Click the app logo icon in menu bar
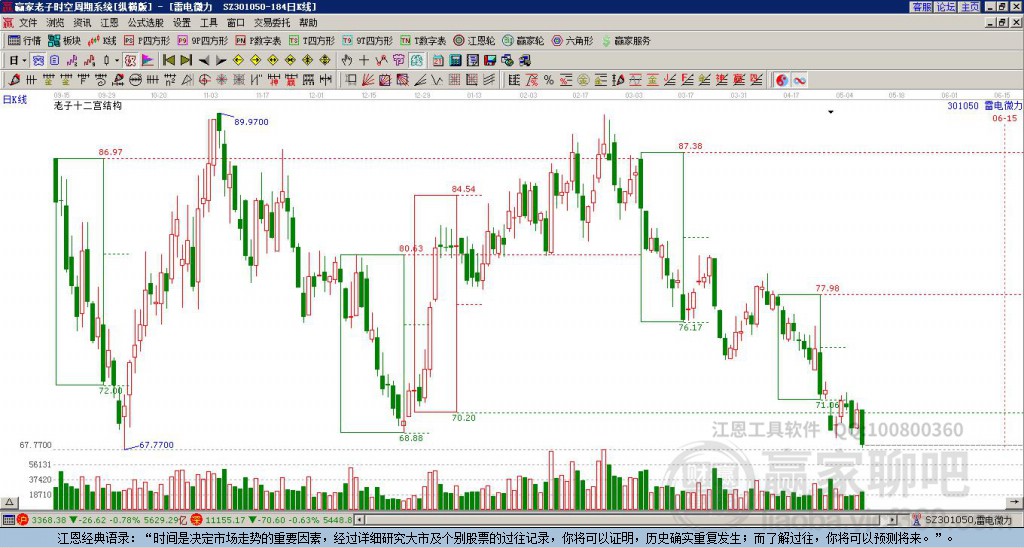Image resolution: width=1024 pixels, height=548 pixels. [x=8, y=23]
